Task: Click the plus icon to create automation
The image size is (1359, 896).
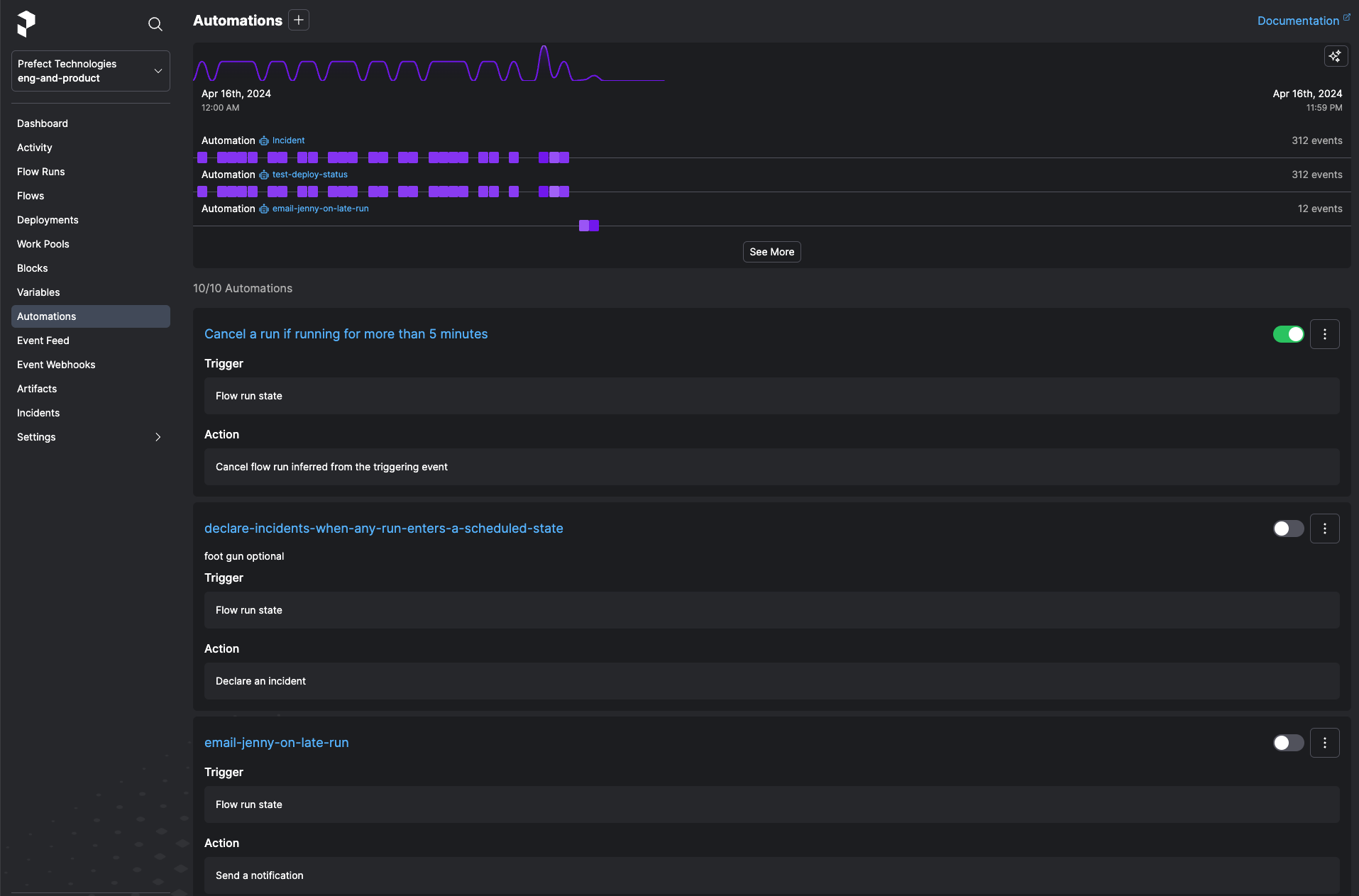Action: click(299, 21)
